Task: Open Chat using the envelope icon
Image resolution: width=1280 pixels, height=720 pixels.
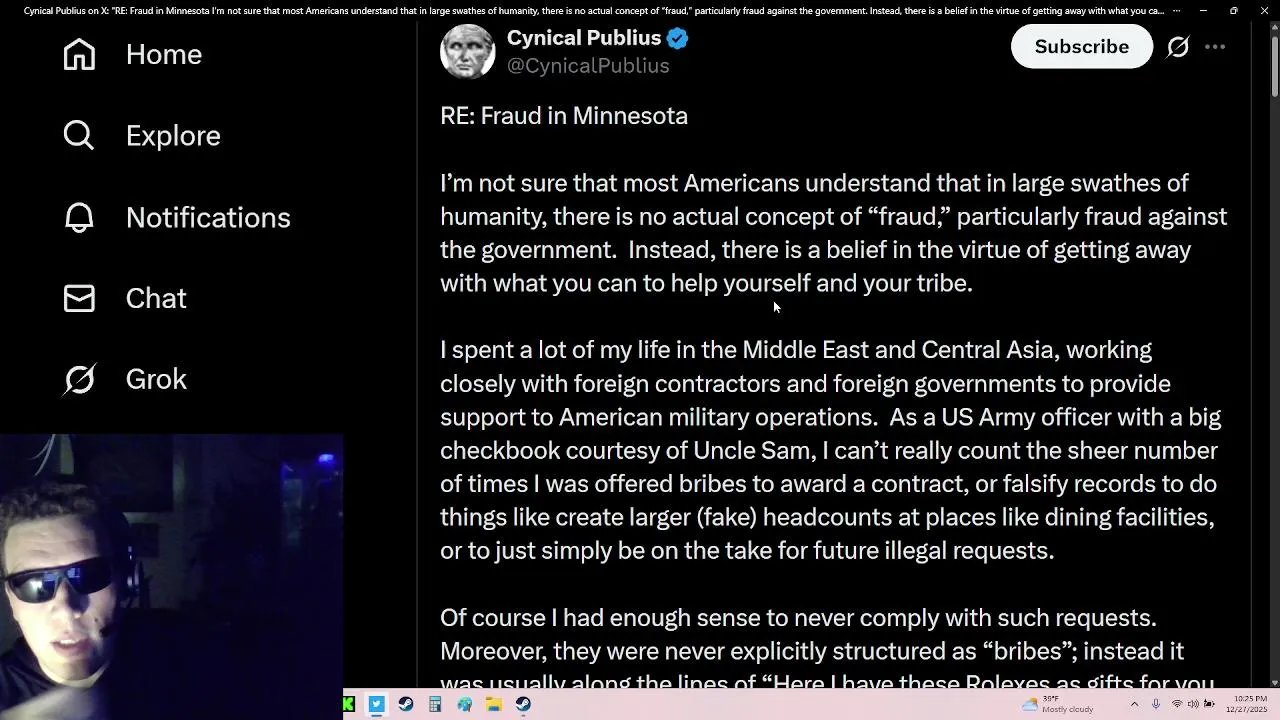Action: pyautogui.click(x=79, y=298)
